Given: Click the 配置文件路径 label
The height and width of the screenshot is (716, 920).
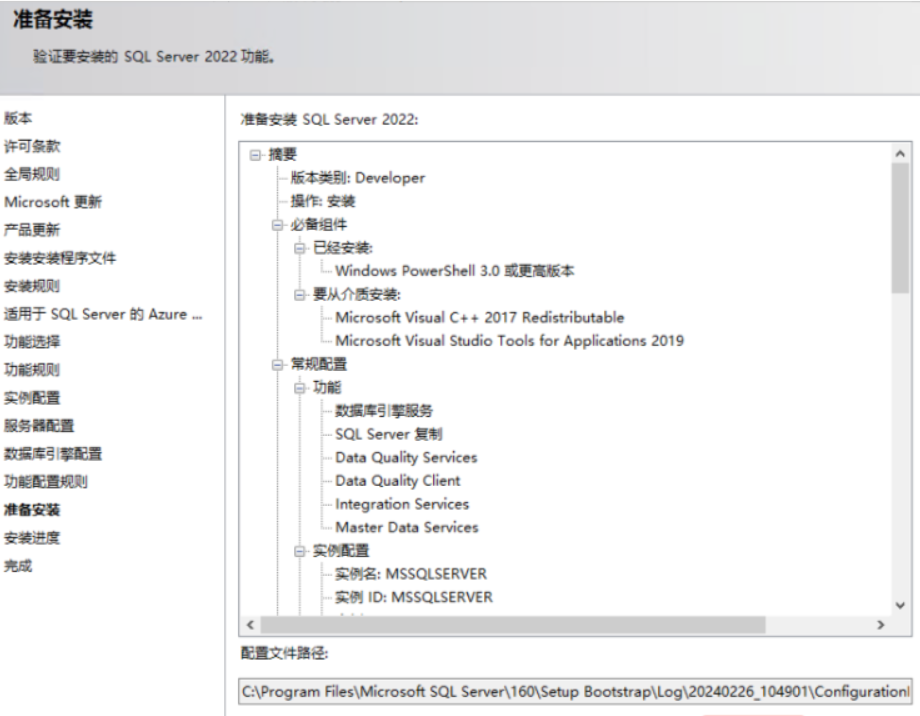Looking at the screenshot, I should coord(284,653).
